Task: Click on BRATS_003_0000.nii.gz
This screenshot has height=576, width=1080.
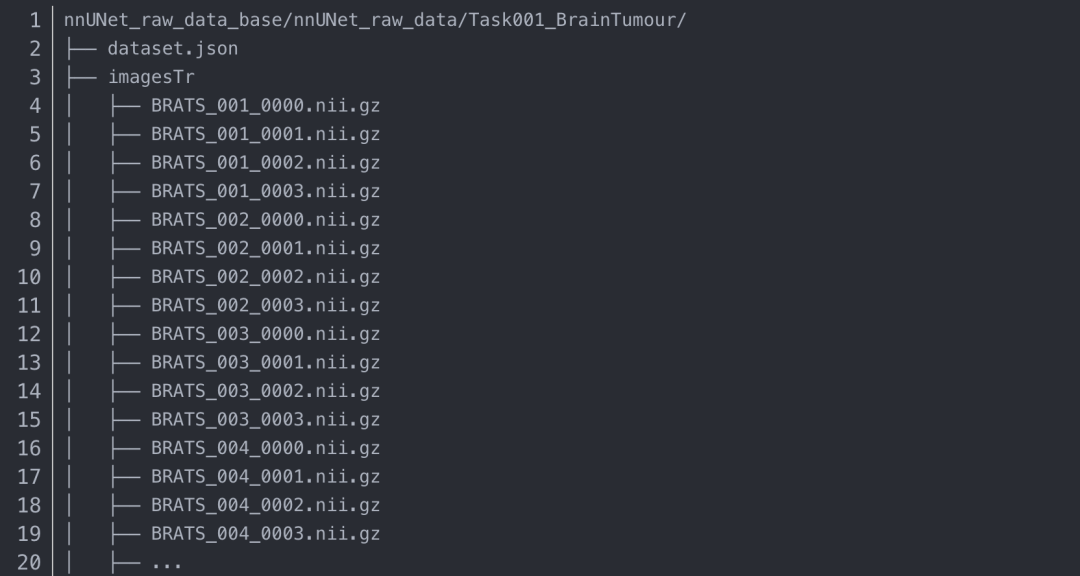Action: click(265, 334)
